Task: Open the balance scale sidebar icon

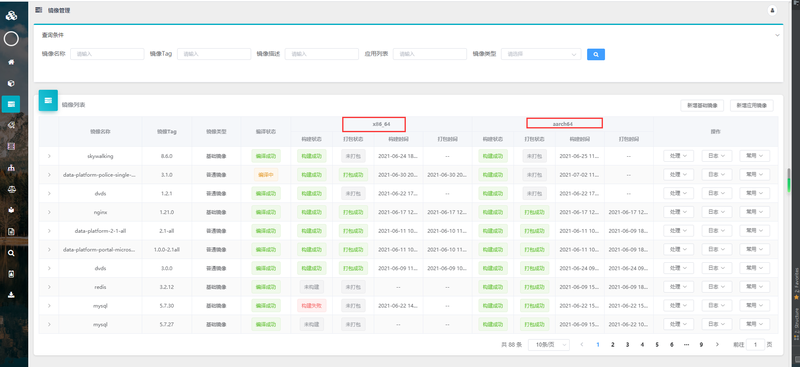Action: [11, 188]
